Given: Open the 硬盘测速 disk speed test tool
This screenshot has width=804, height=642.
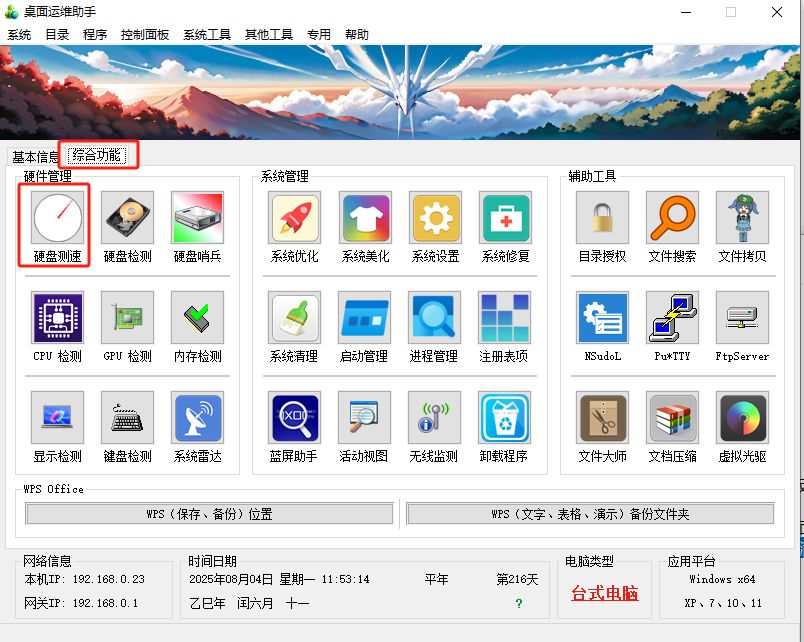Looking at the screenshot, I should [x=57, y=217].
